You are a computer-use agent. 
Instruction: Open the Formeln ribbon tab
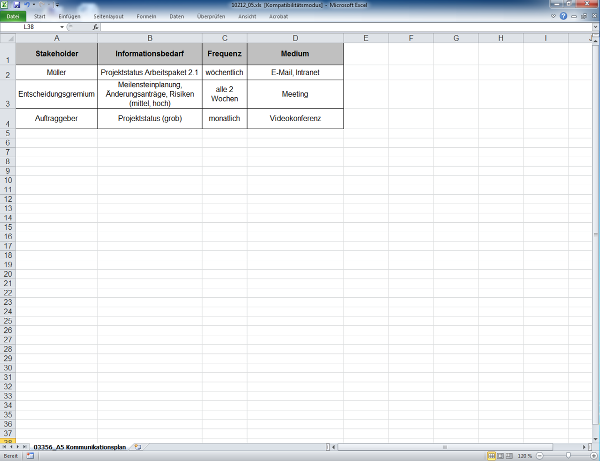pos(147,16)
